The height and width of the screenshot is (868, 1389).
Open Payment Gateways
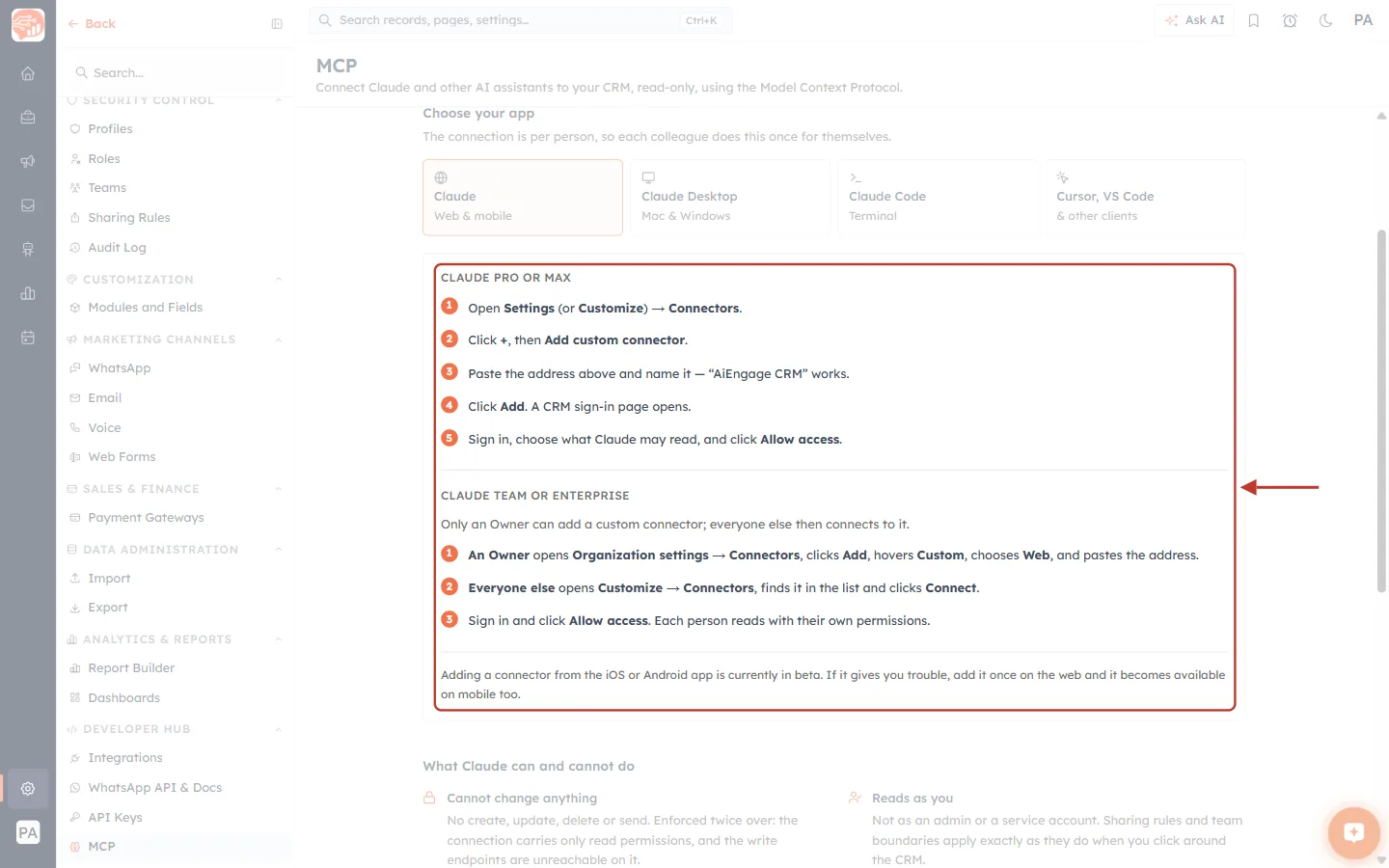[x=177, y=518]
